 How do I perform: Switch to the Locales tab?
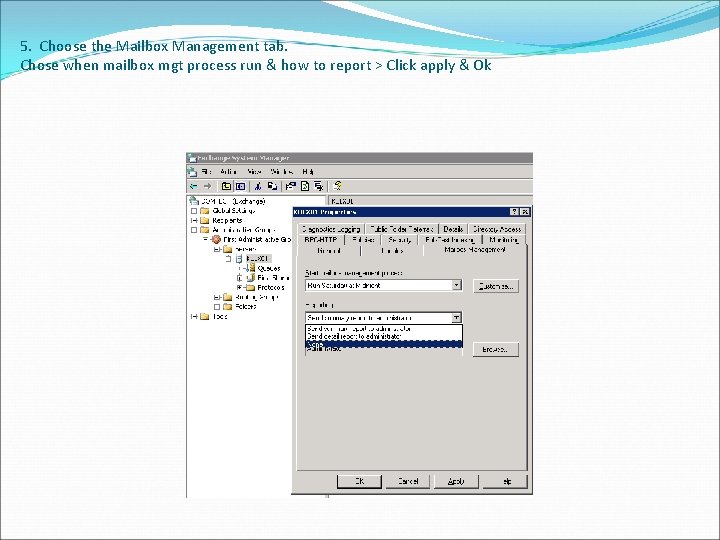pos(392,251)
